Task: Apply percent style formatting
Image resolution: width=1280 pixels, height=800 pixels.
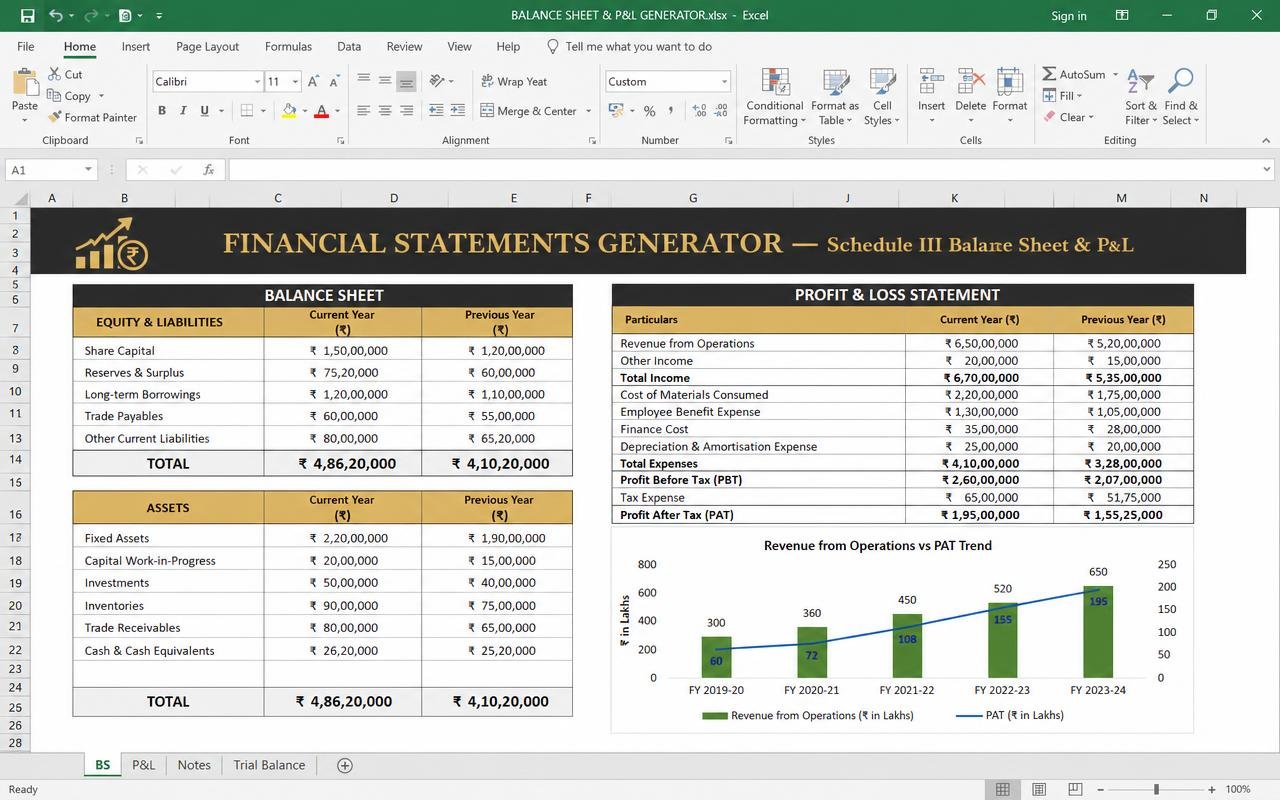Action: (x=649, y=111)
